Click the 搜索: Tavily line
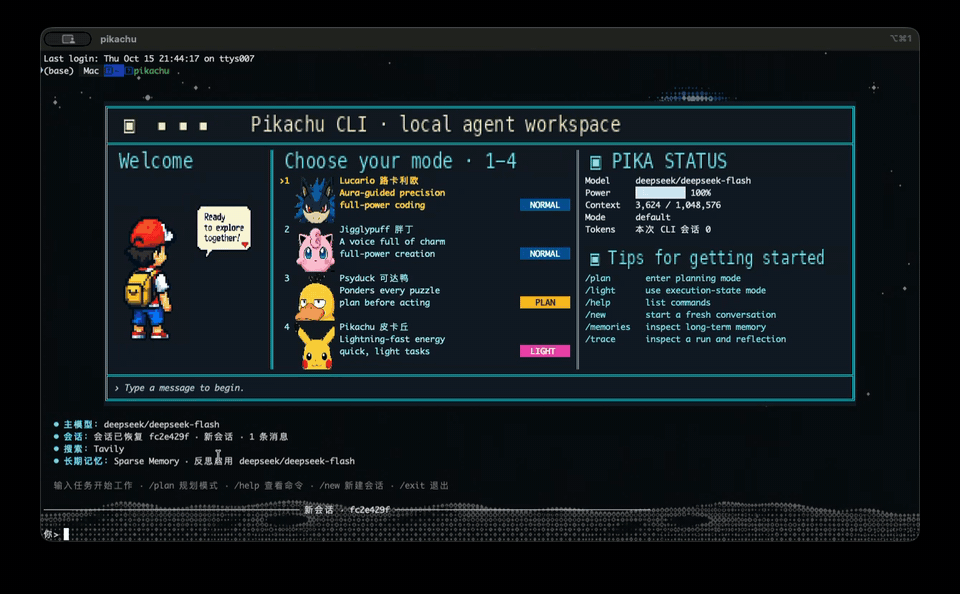960x594 pixels. (x=89, y=449)
